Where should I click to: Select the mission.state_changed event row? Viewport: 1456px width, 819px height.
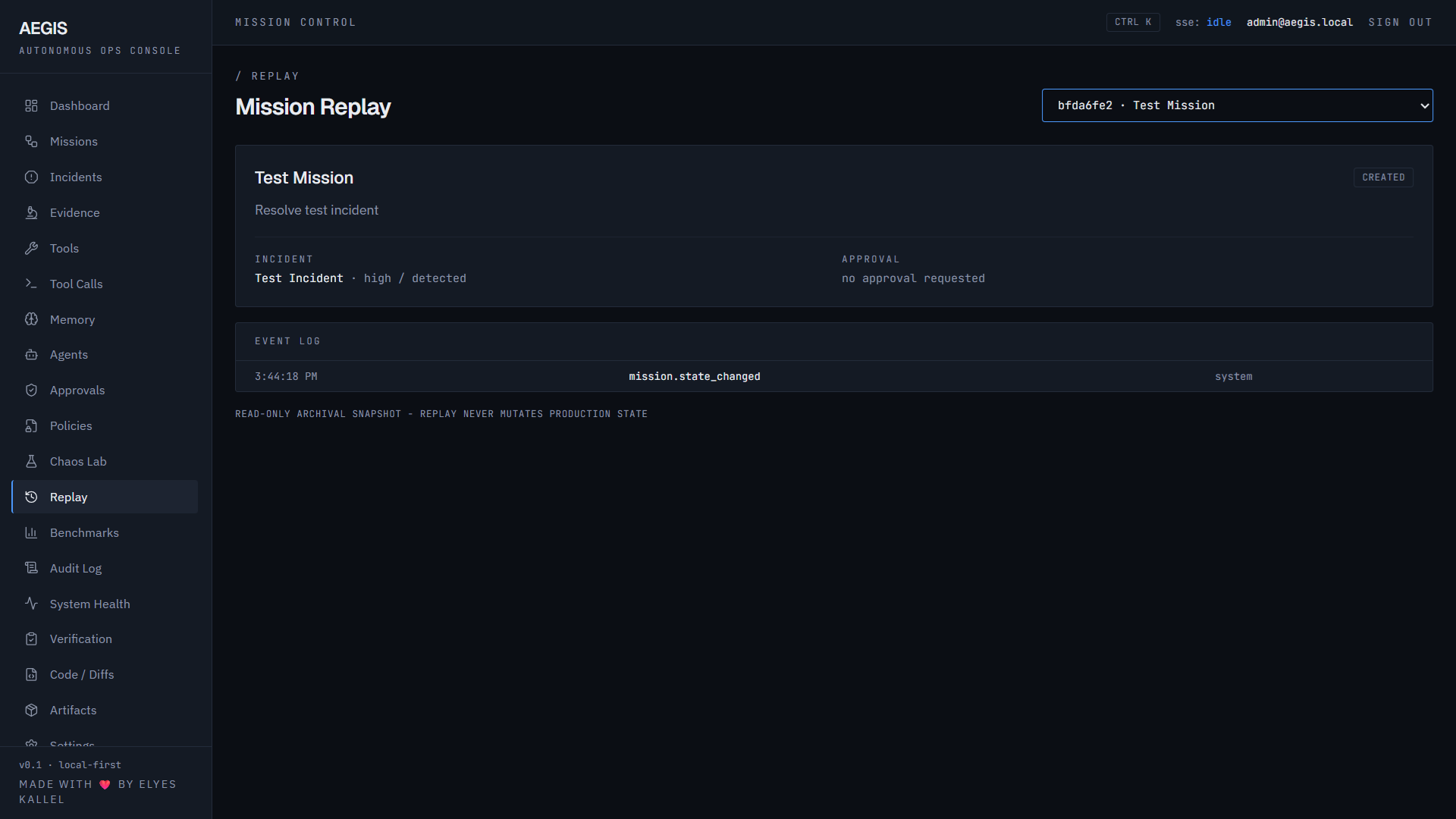(x=833, y=376)
